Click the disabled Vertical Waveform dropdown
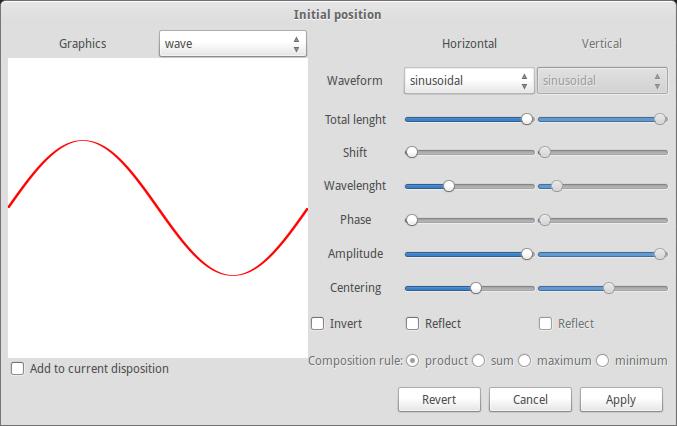This screenshot has height=426, width=677. point(601,81)
